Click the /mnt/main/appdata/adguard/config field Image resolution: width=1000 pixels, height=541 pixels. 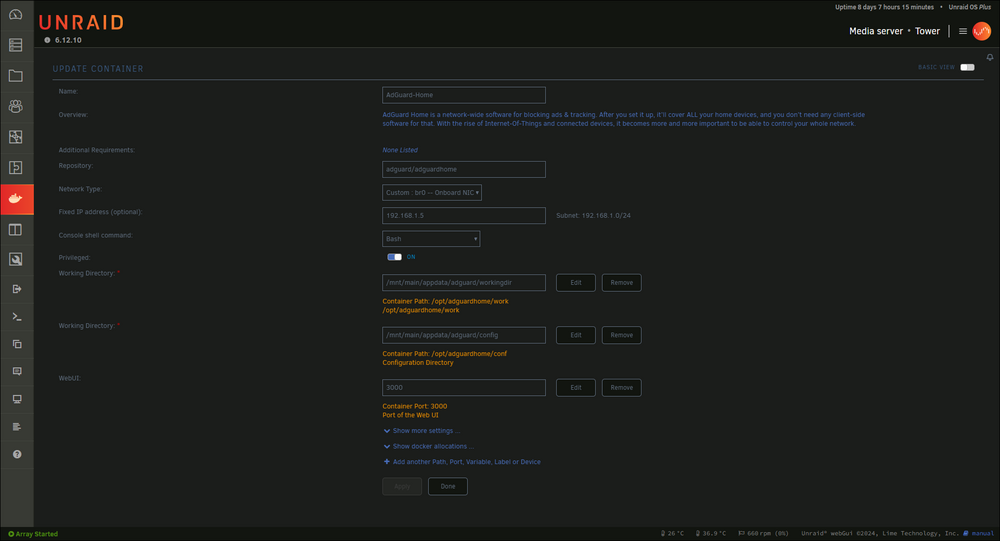(x=464, y=335)
